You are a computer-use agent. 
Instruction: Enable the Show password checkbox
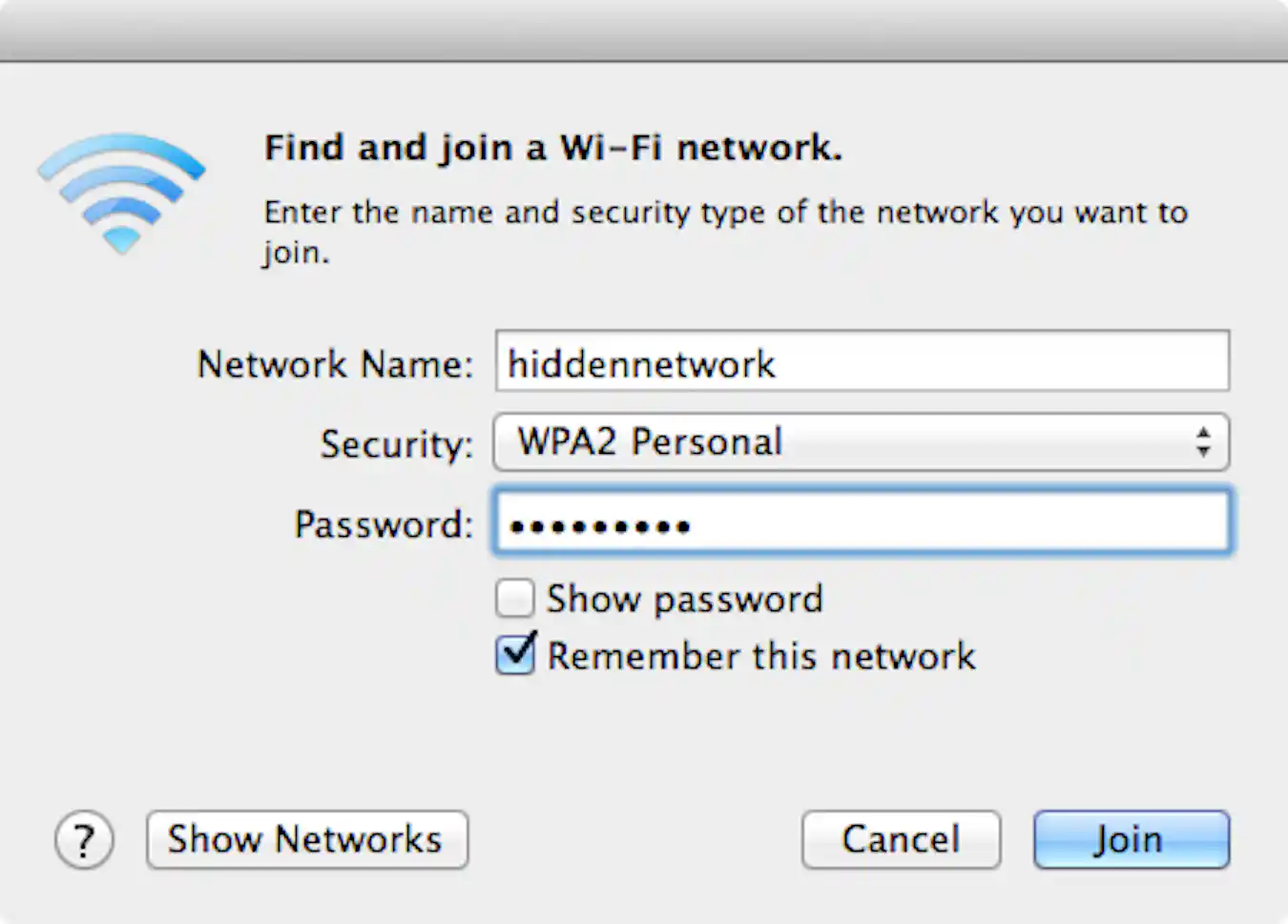point(514,598)
